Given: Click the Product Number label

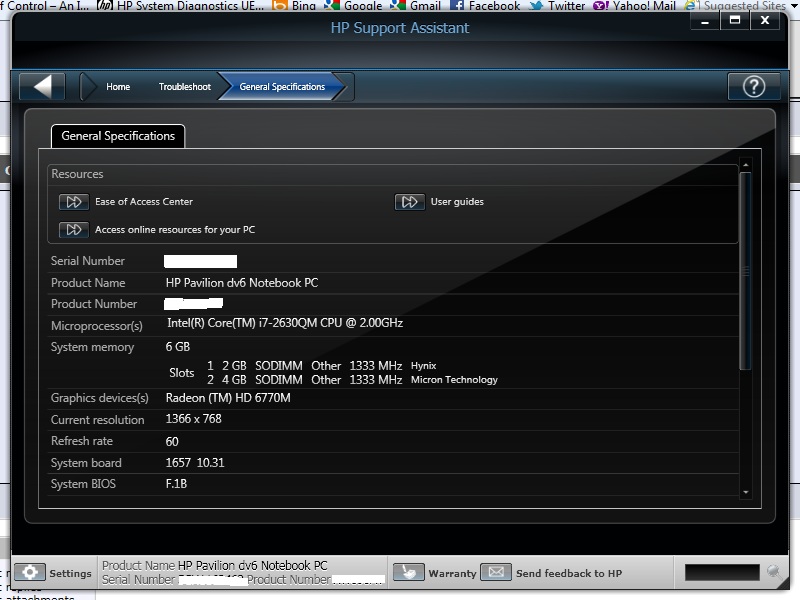Looking at the screenshot, I should coord(94,304).
